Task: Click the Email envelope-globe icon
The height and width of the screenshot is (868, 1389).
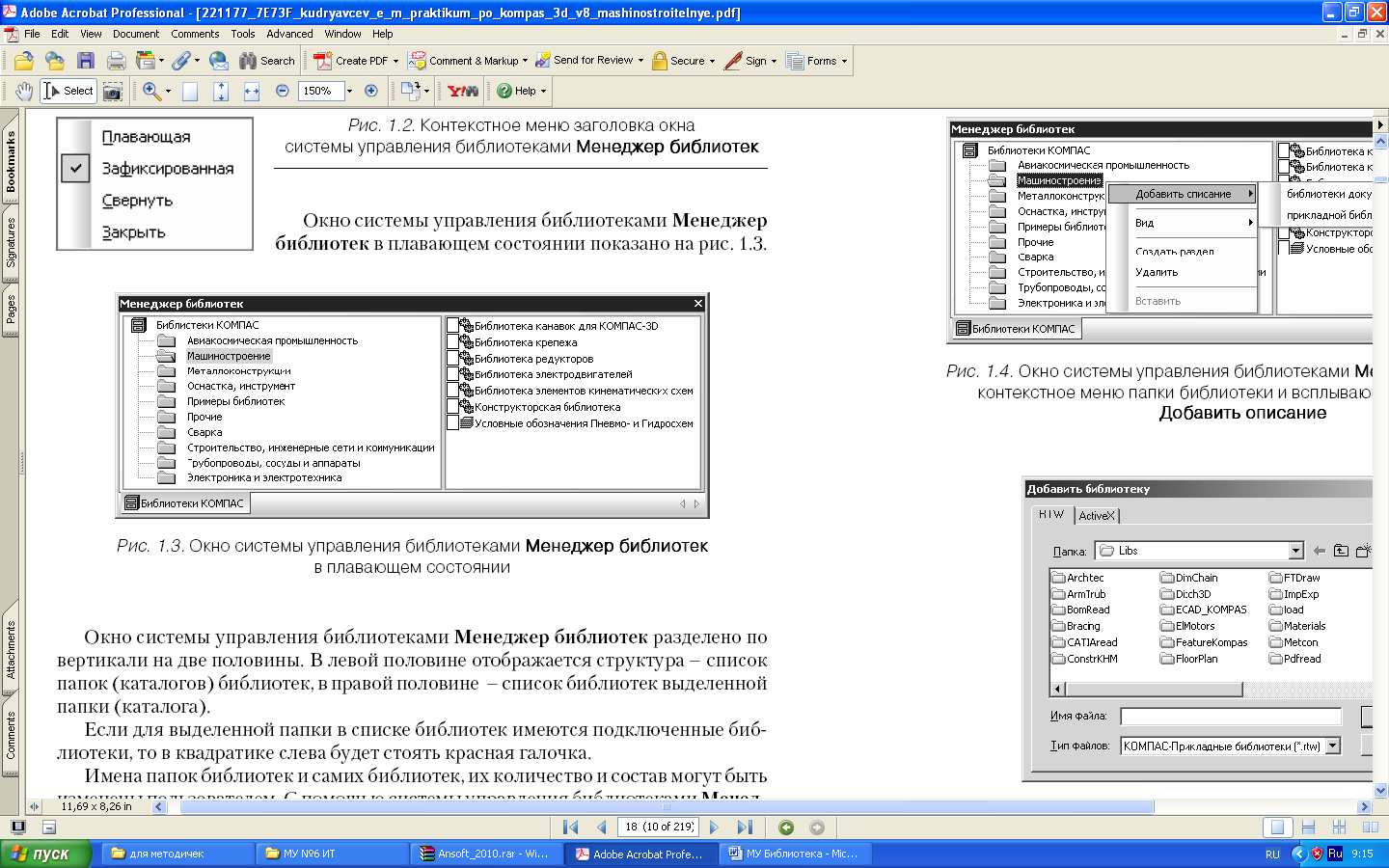Action: click(x=219, y=61)
